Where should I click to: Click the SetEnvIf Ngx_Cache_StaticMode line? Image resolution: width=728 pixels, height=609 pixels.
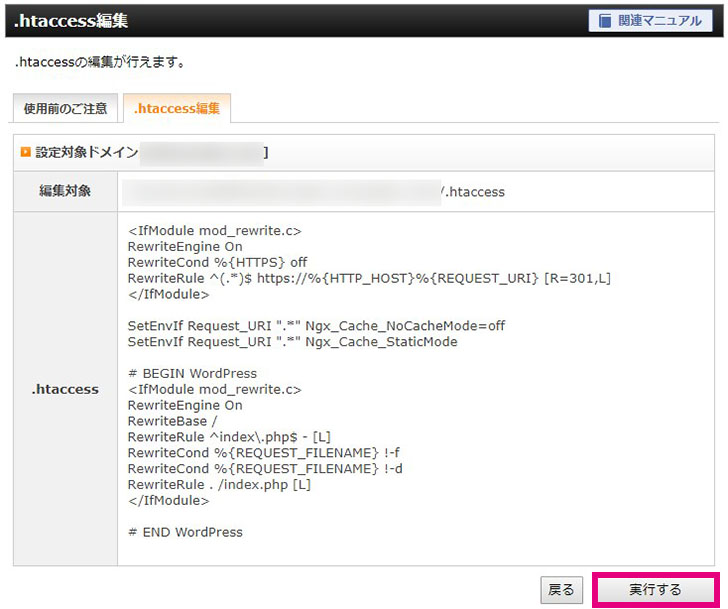click(x=292, y=342)
